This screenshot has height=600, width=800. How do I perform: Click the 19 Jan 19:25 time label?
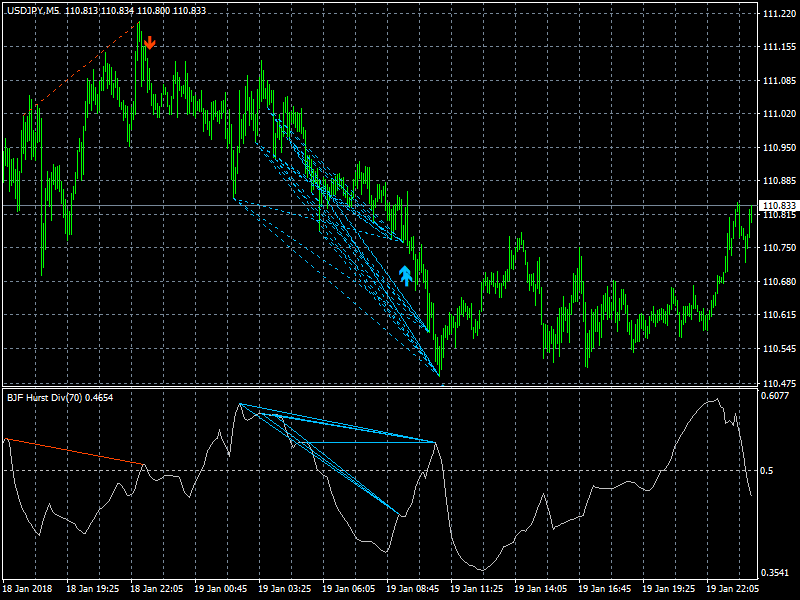[x=668, y=589]
